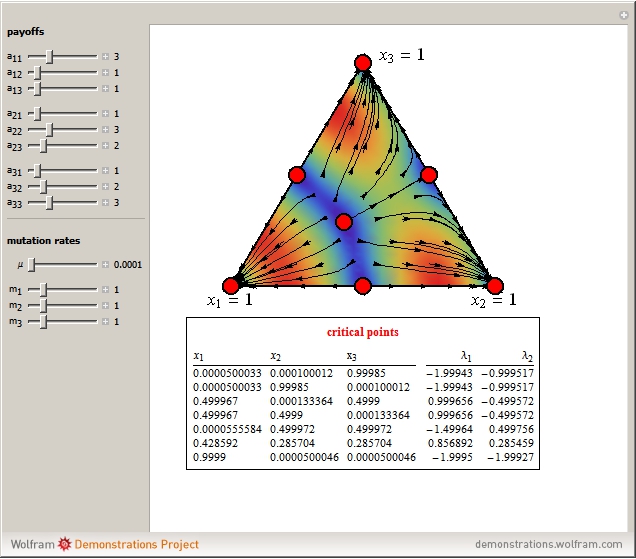Open the μ mutation rate plus control
This screenshot has height=559, width=636.
pos(105,264)
